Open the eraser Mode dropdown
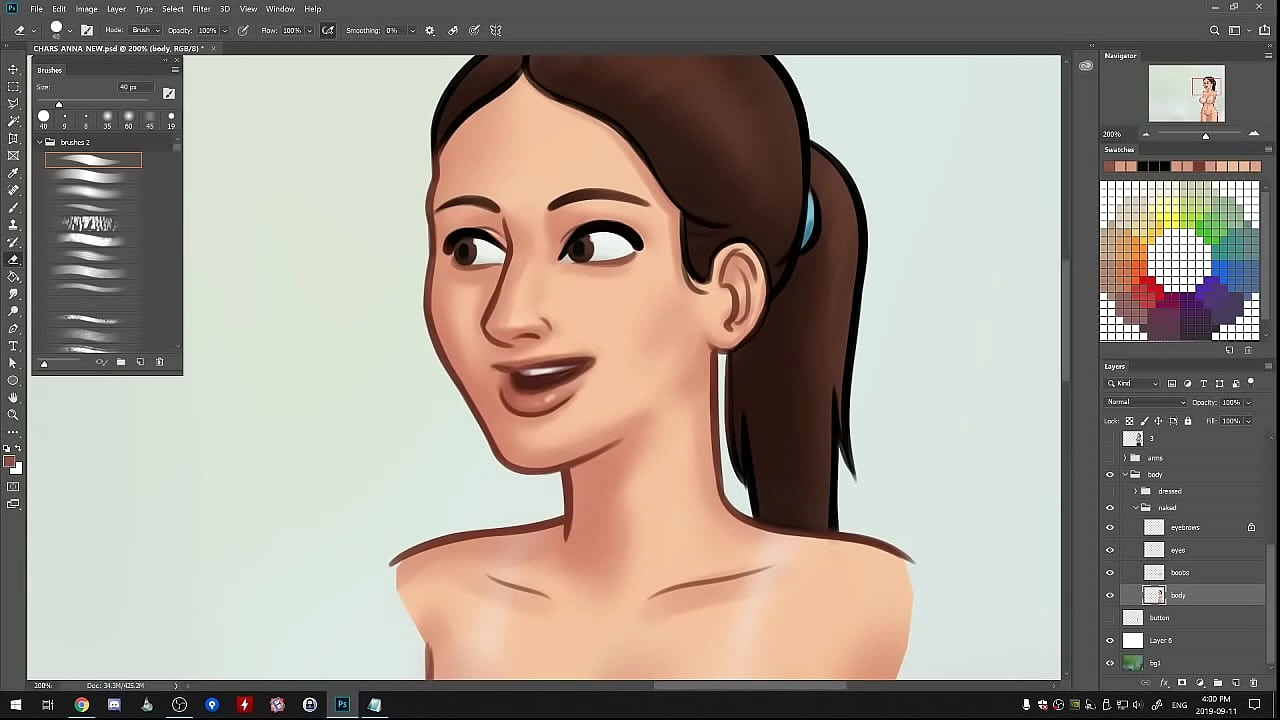Image resolution: width=1280 pixels, height=720 pixels. 145,31
